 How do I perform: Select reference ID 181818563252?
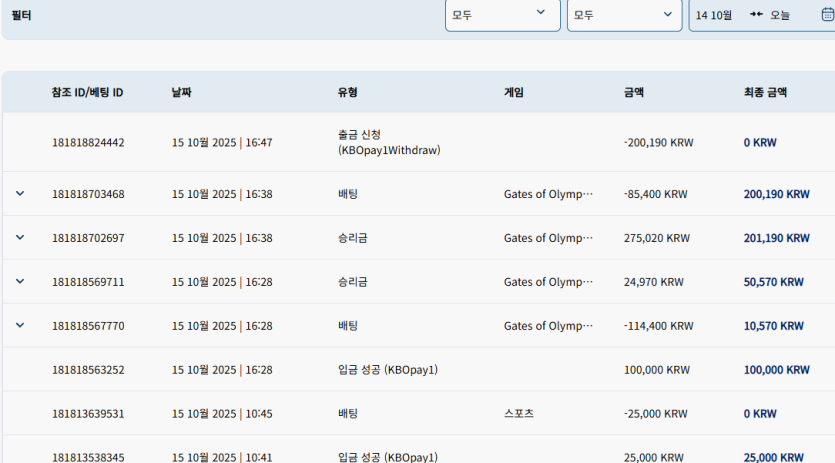(88, 370)
